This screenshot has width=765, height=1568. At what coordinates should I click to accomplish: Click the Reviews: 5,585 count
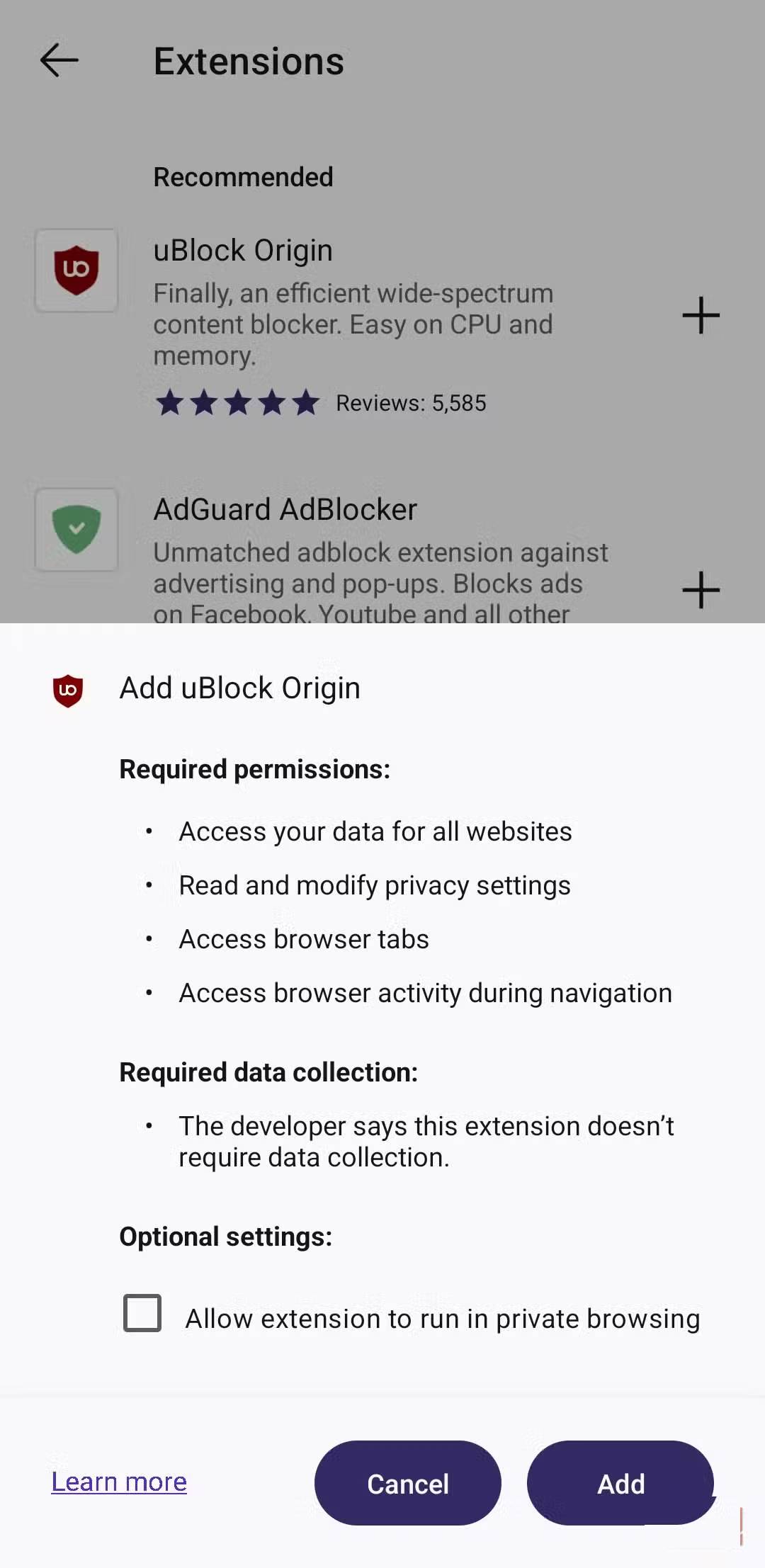pos(410,402)
